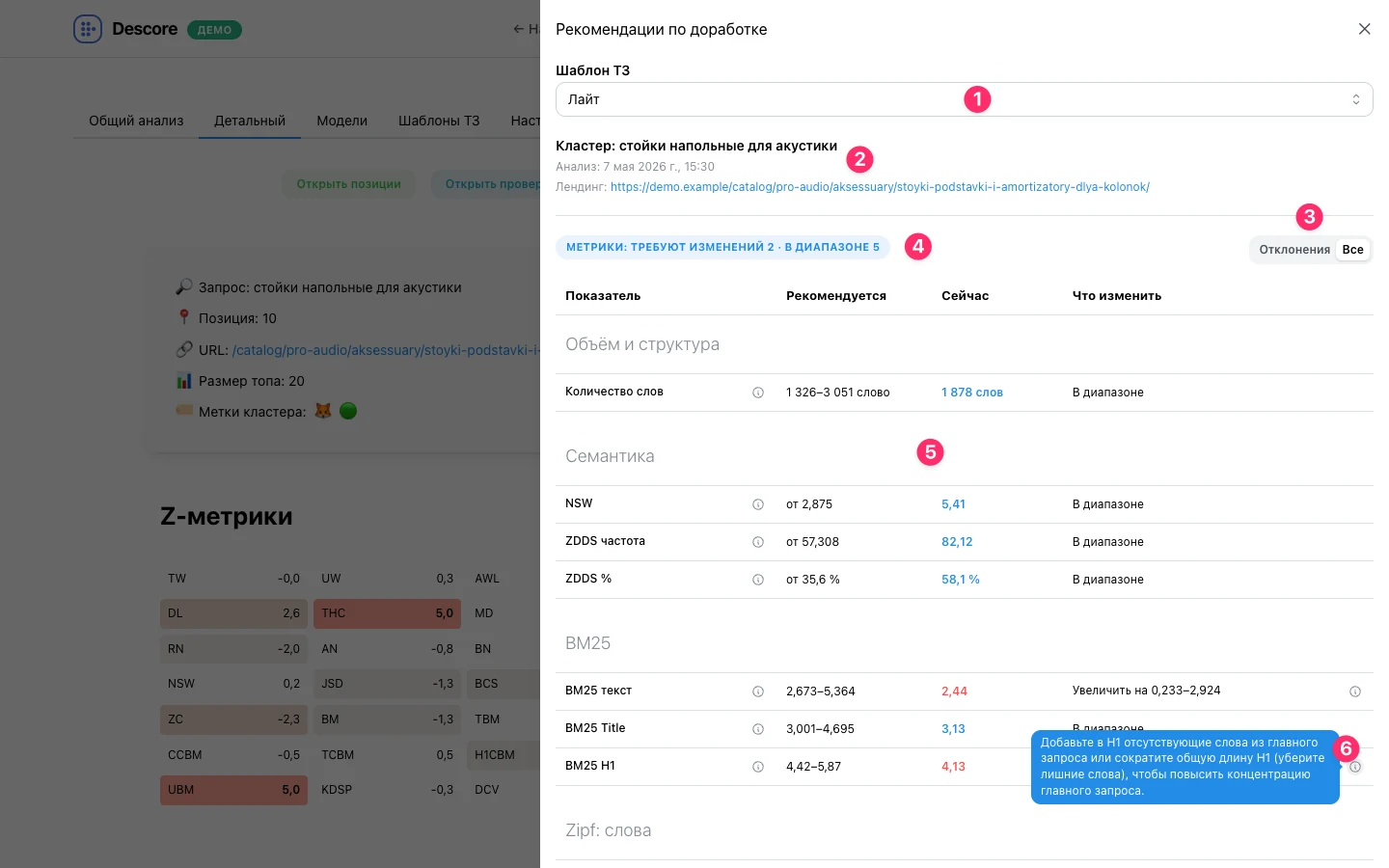
Task: Click info icon beside BM25 Title
Action: (x=758, y=729)
